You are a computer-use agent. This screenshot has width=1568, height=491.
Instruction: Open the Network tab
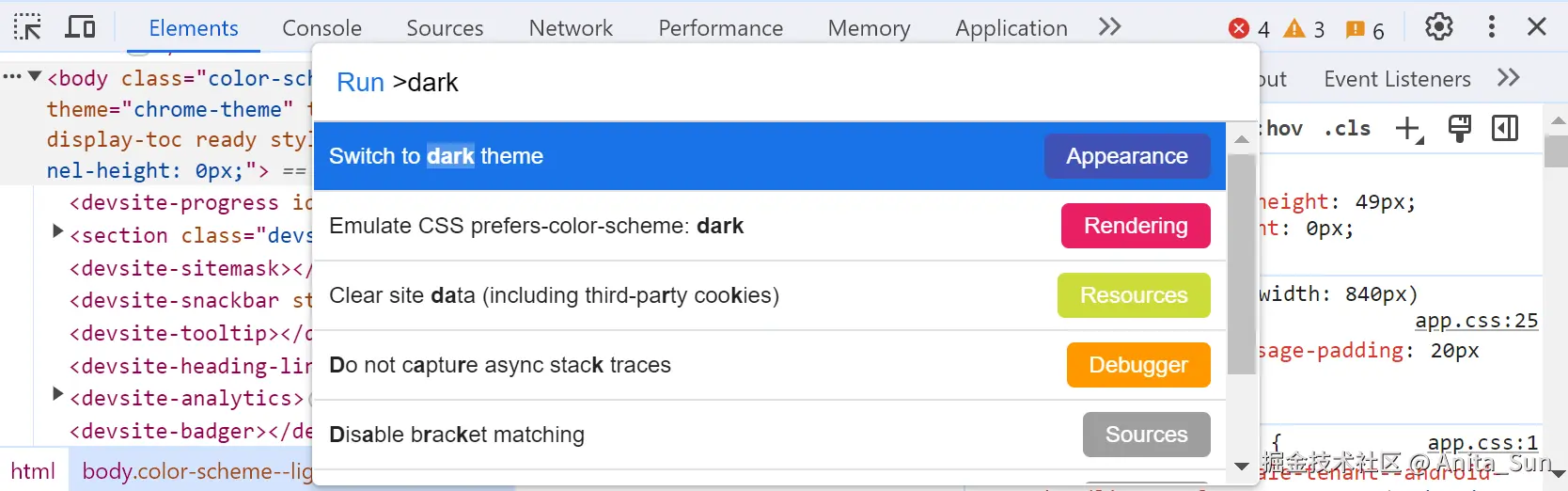click(571, 28)
